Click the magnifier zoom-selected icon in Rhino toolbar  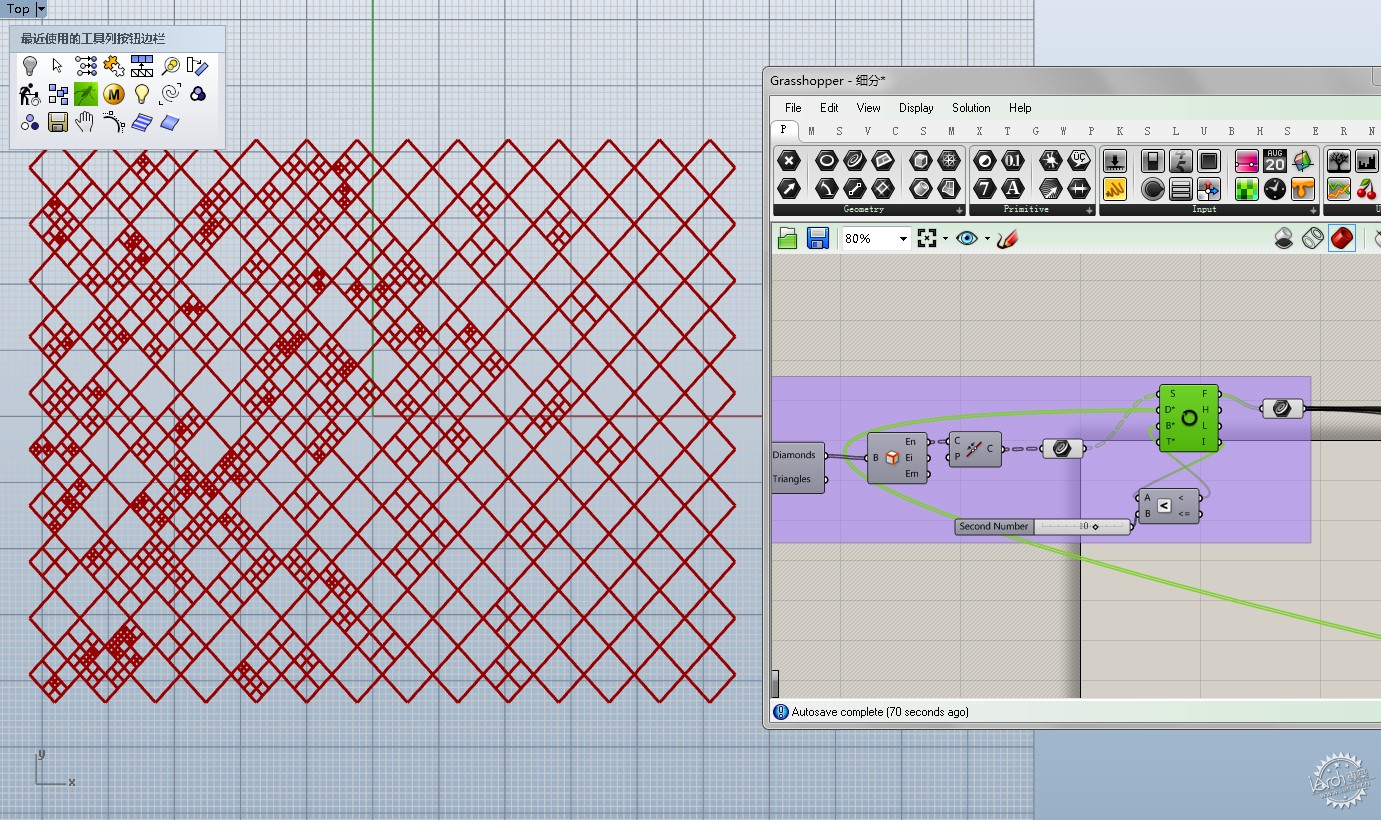click(170, 66)
